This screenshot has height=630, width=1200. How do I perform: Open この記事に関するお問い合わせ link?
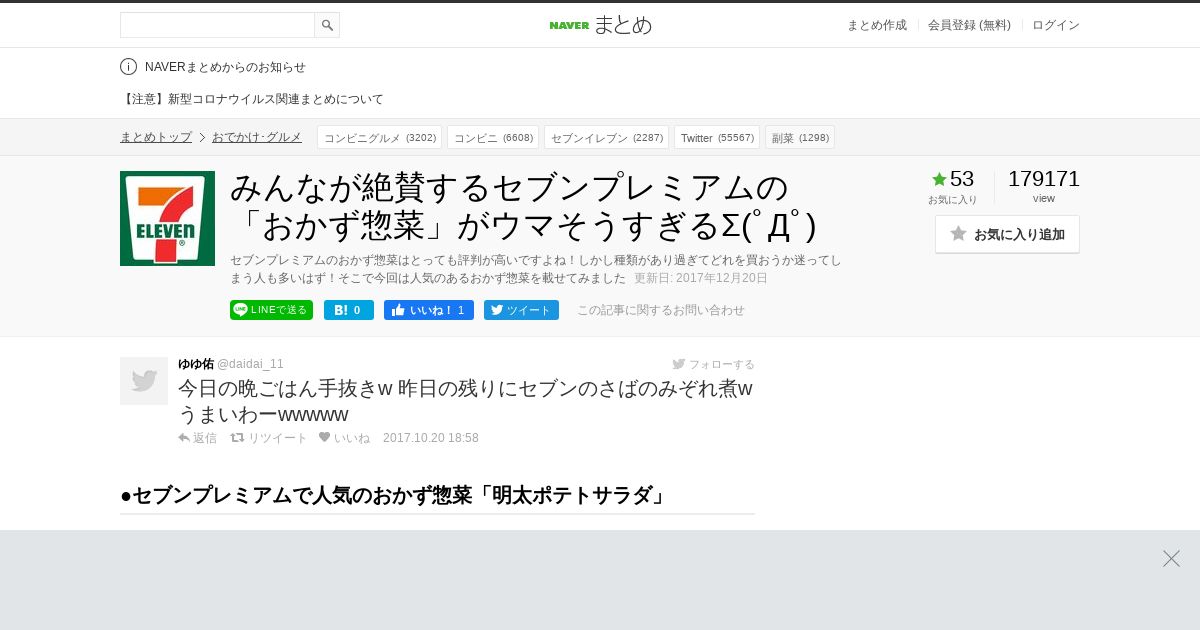(x=661, y=310)
